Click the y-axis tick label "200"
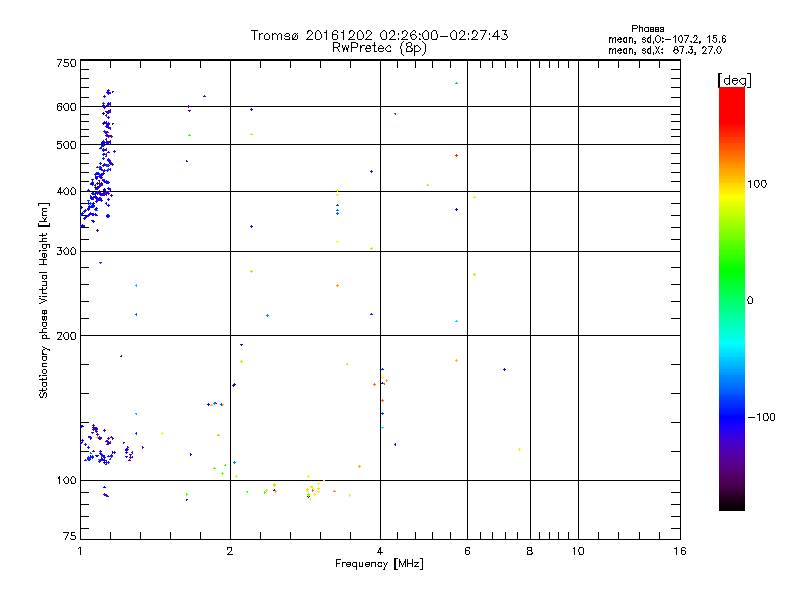Viewport: 800px width, 600px height. pyautogui.click(x=66, y=336)
